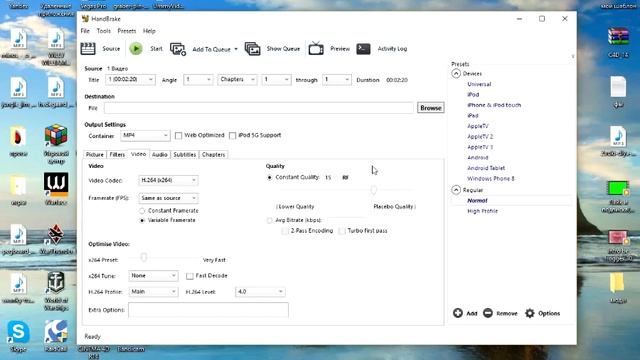Image resolution: width=640 pixels, height=360 pixels.
Task: Select the Constant Framerate option
Action: 142,211
